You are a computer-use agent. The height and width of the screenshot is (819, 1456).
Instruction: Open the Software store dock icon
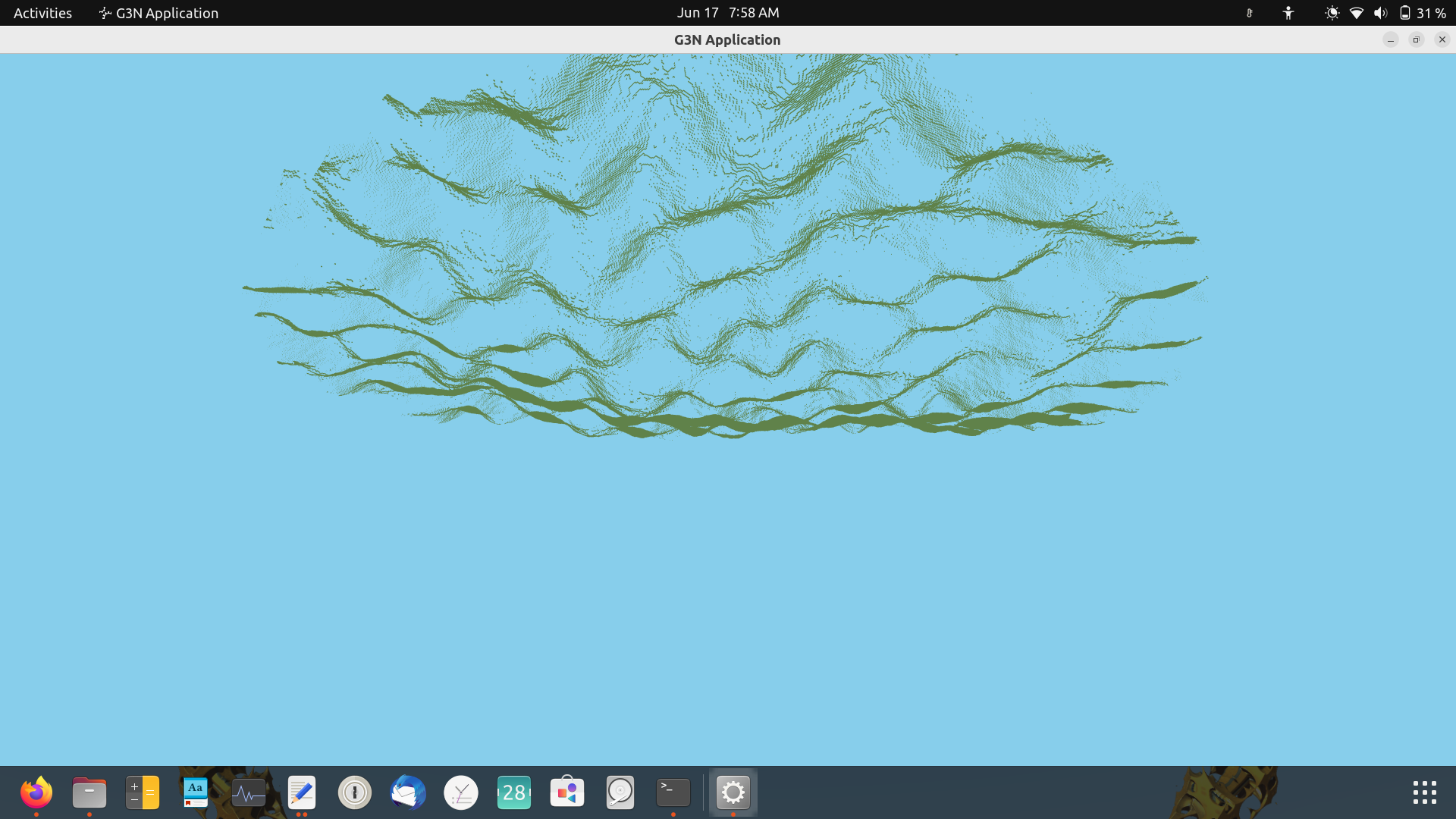567,793
